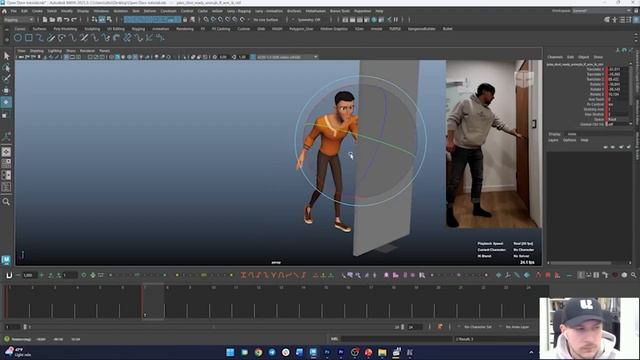The width and height of the screenshot is (640, 360).
Task: Toggle Auto Keyframe button near range slider
Action: point(440,327)
